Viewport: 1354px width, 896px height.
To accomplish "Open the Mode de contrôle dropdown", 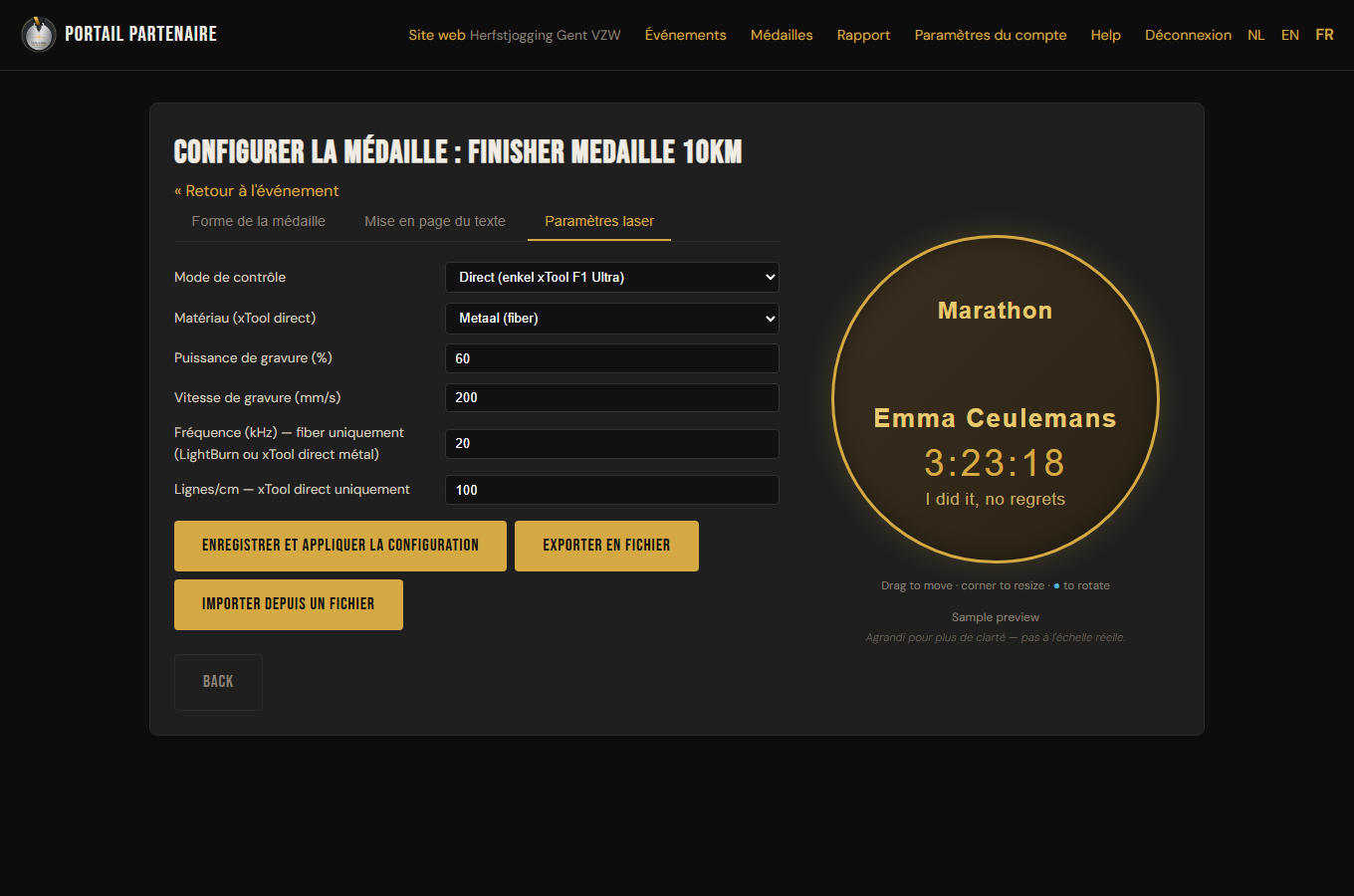I will [x=611, y=277].
